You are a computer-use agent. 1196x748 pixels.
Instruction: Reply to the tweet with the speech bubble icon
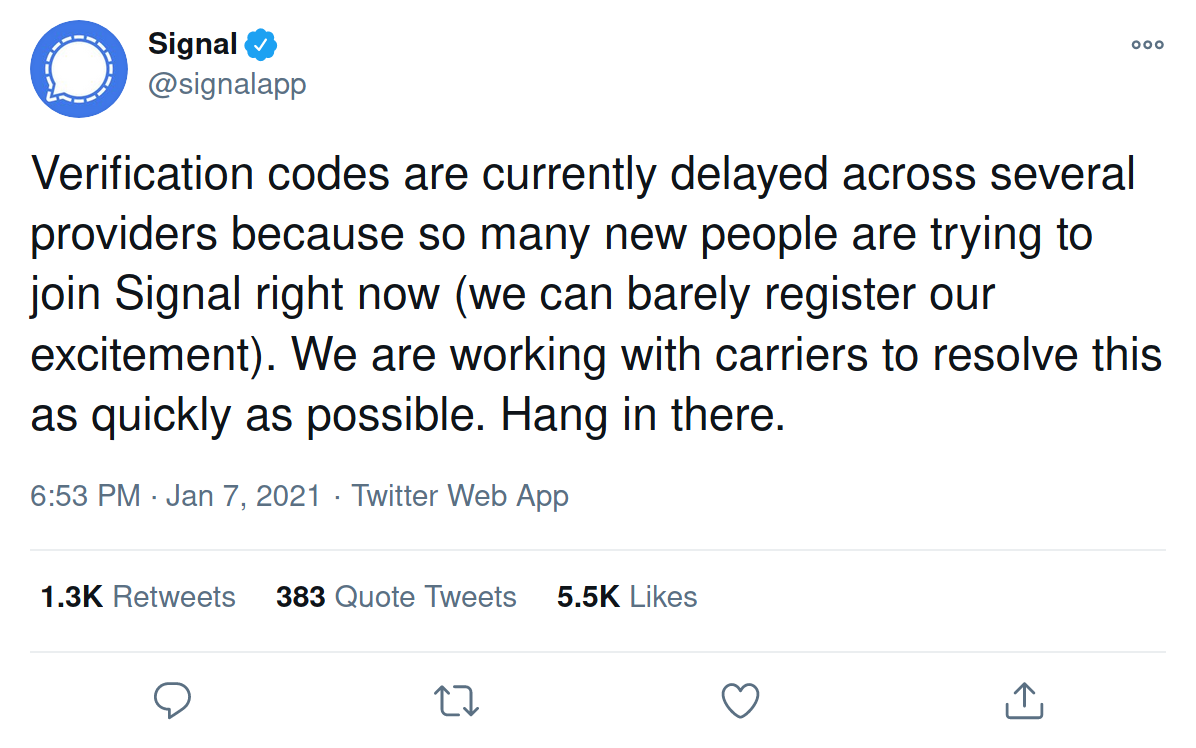click(173, 700)
